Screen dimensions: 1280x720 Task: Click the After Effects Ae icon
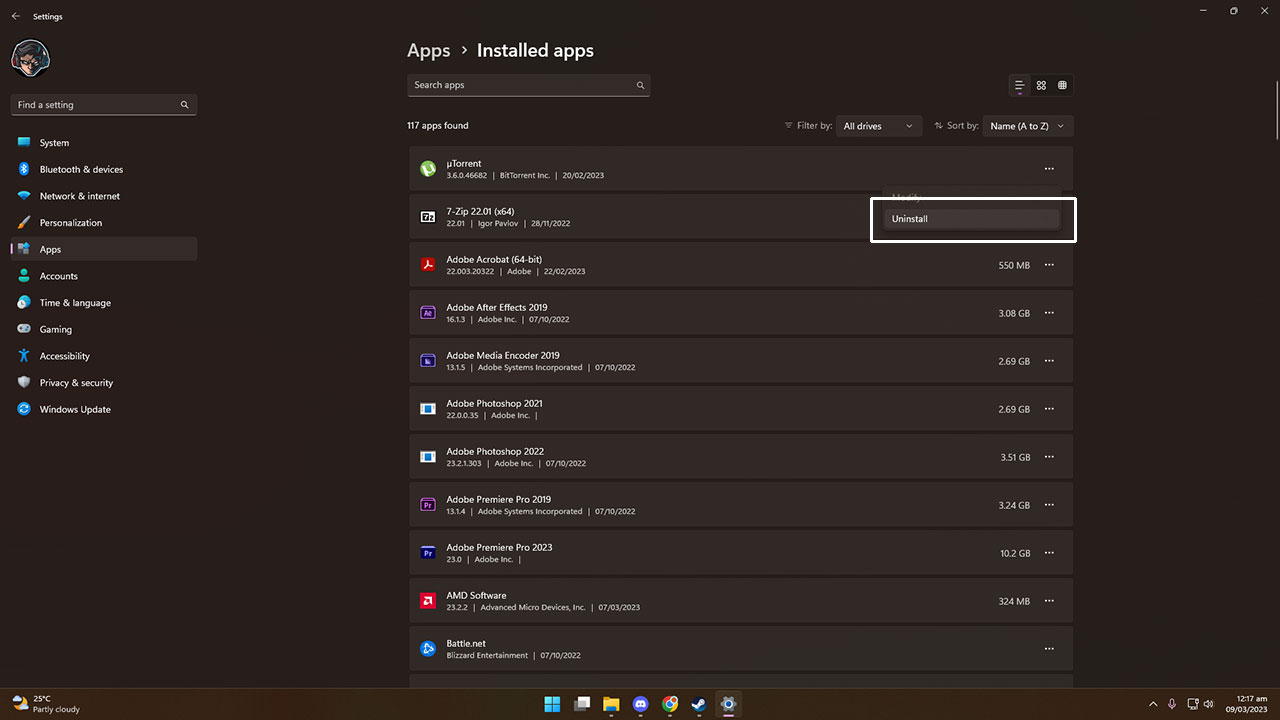click(428, 313)
